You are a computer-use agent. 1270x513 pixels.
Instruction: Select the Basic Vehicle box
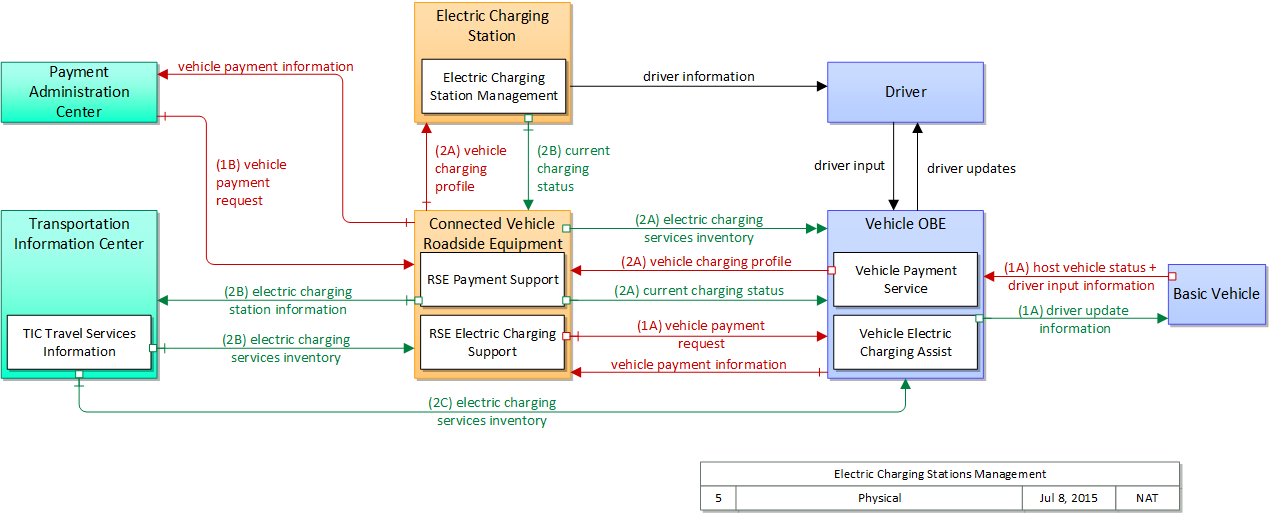pos(1215,294)
